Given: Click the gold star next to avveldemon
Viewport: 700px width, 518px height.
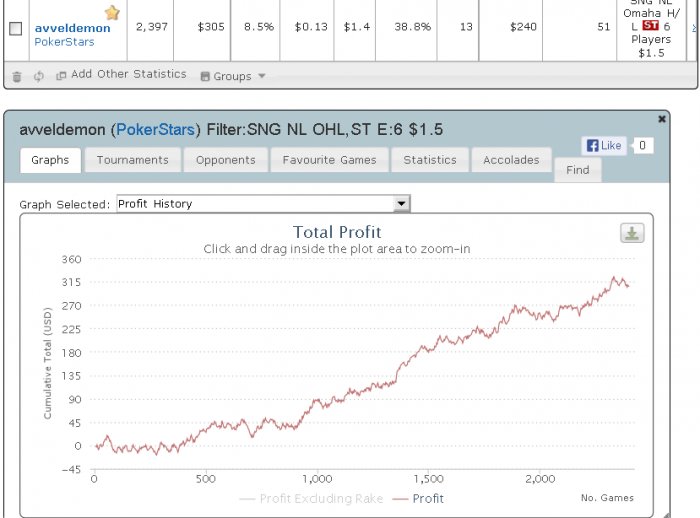Looking at the screenshot, I should click(112, 12).
